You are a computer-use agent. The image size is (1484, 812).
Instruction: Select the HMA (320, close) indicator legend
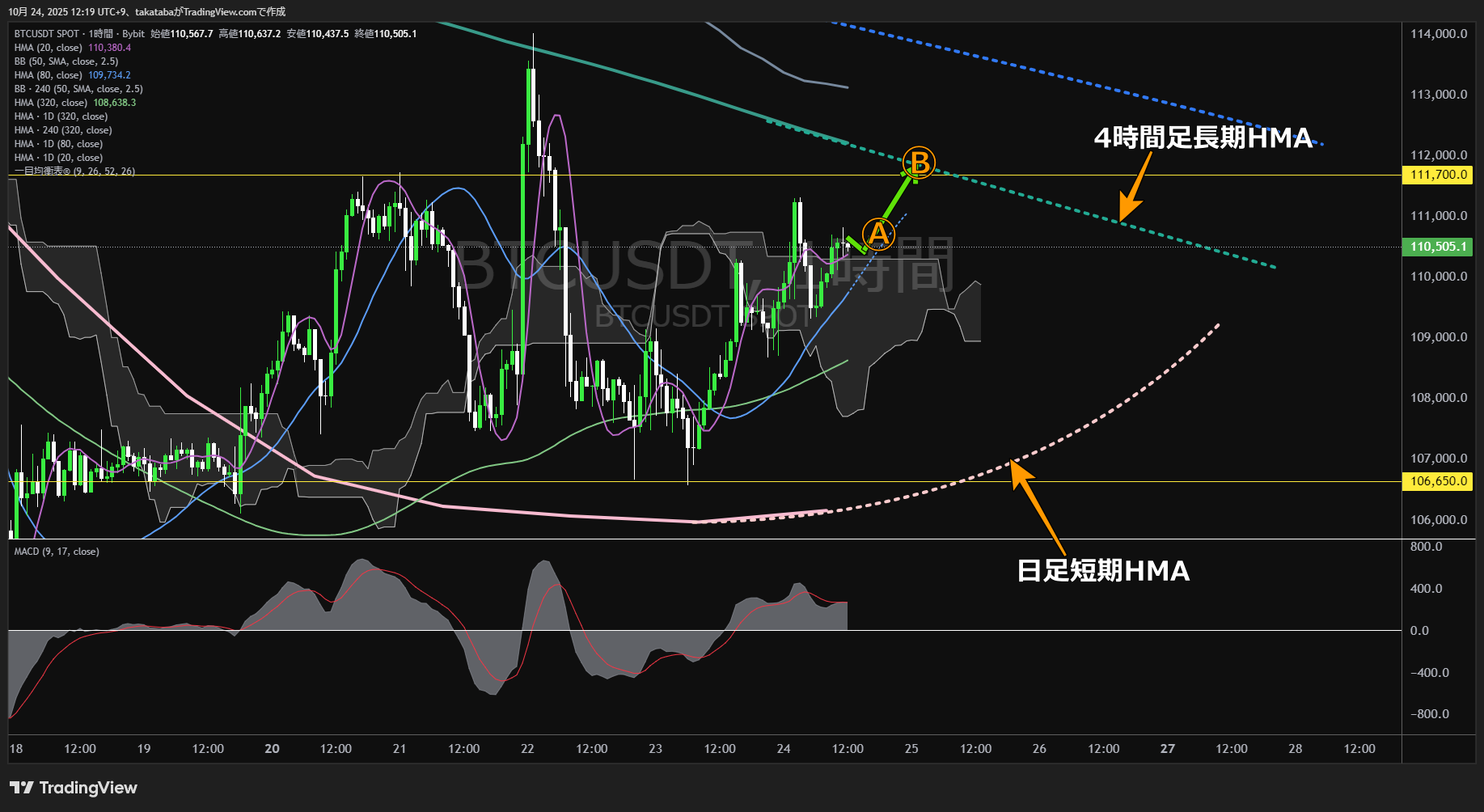[50, 103]
